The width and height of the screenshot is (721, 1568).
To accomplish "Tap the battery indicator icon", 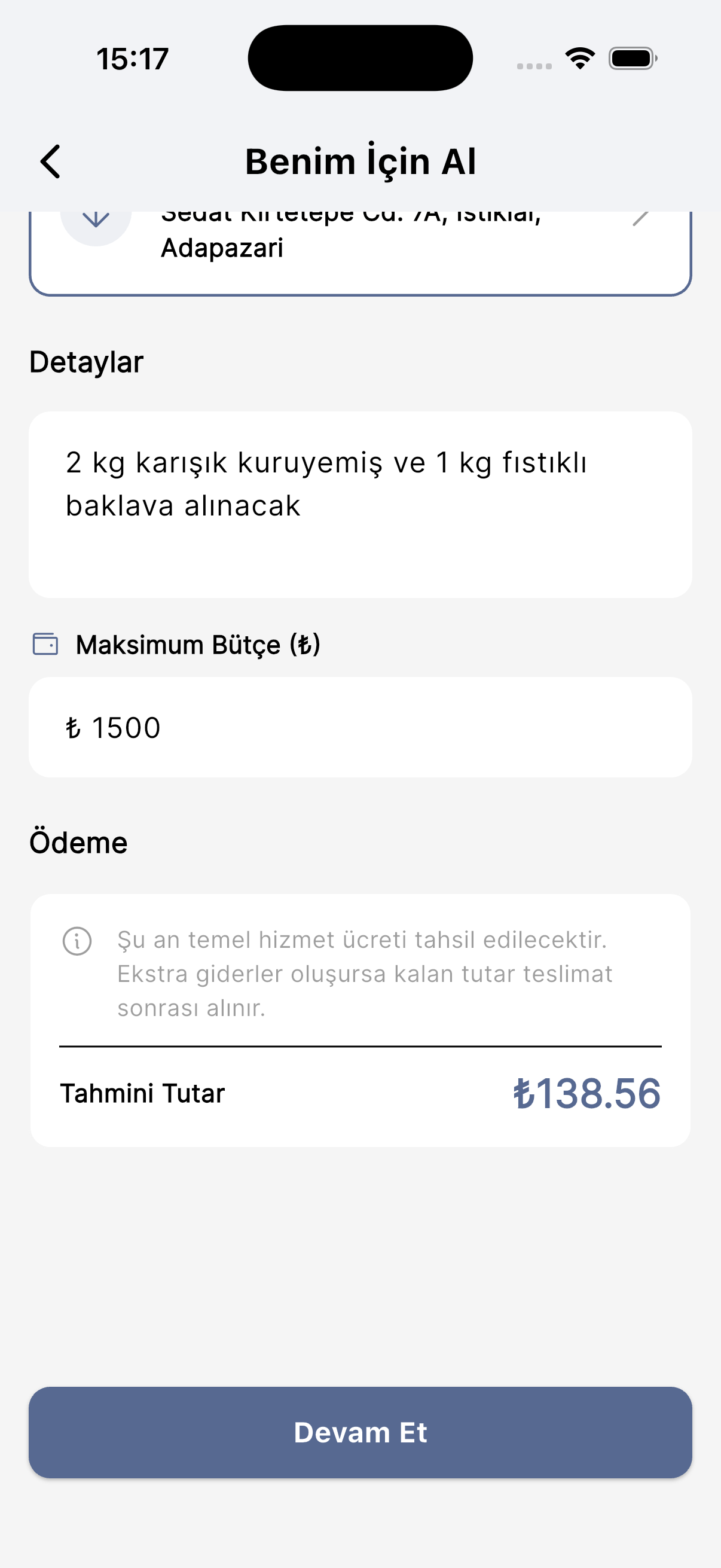I will 632,59.
